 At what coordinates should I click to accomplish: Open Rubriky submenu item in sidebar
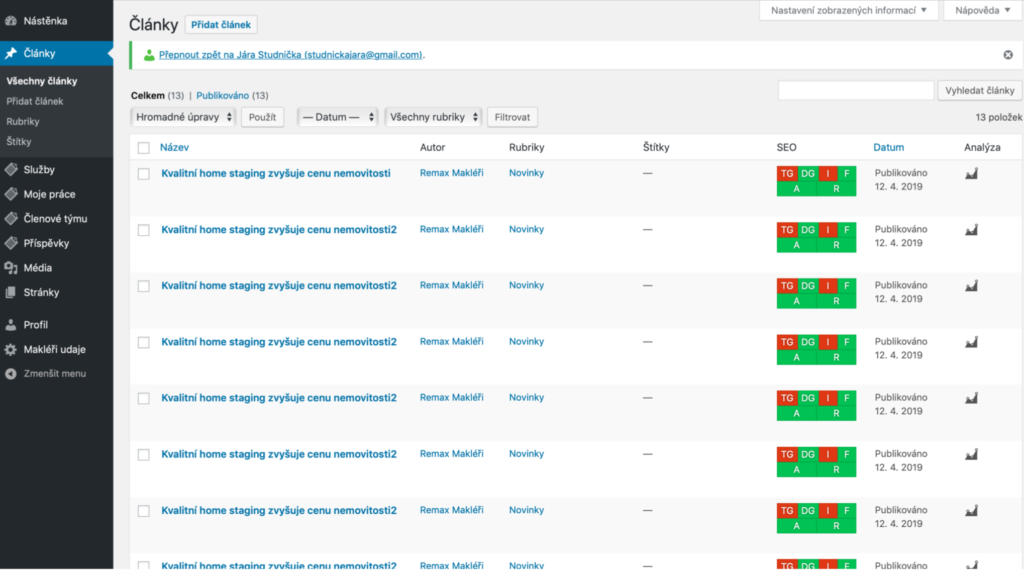click(23, 121)
